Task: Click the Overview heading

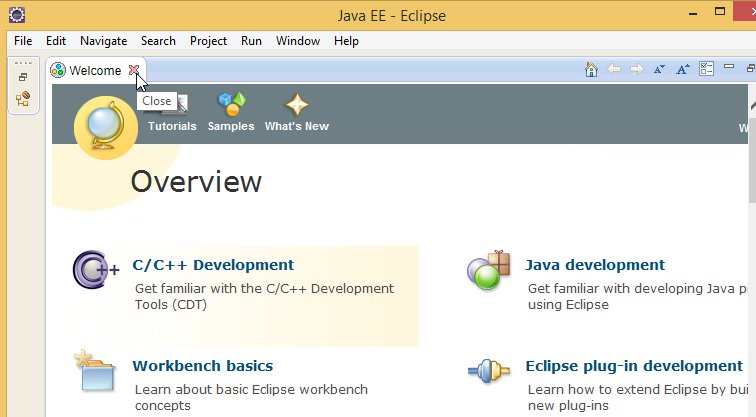Action: point(196,182)
